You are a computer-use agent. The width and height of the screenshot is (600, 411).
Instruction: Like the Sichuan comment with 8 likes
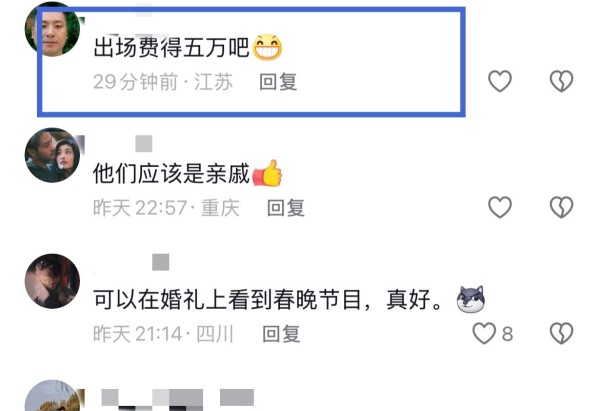pyautogui.click(x=484, y=333)
